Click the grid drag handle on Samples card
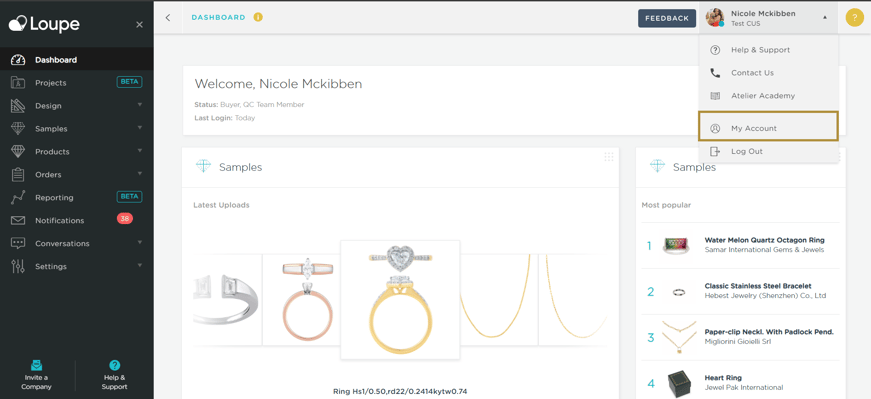Viewport: 871px width, 399px height. tap(609, 157)
